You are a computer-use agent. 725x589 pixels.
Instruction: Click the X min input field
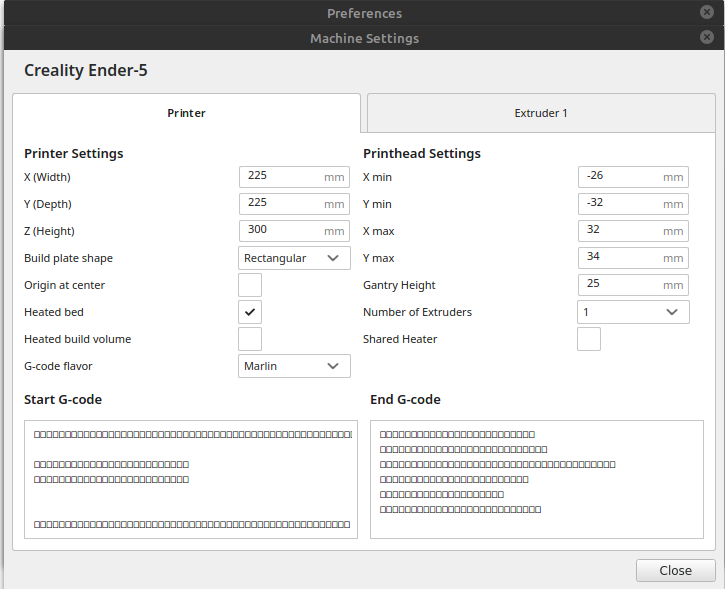633,177
